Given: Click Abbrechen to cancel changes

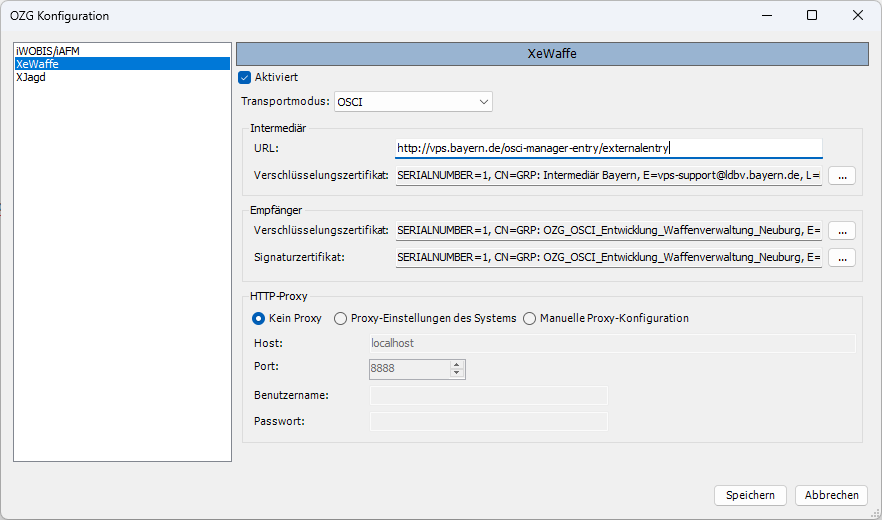Looking at the screenshot, I should 831,495.
